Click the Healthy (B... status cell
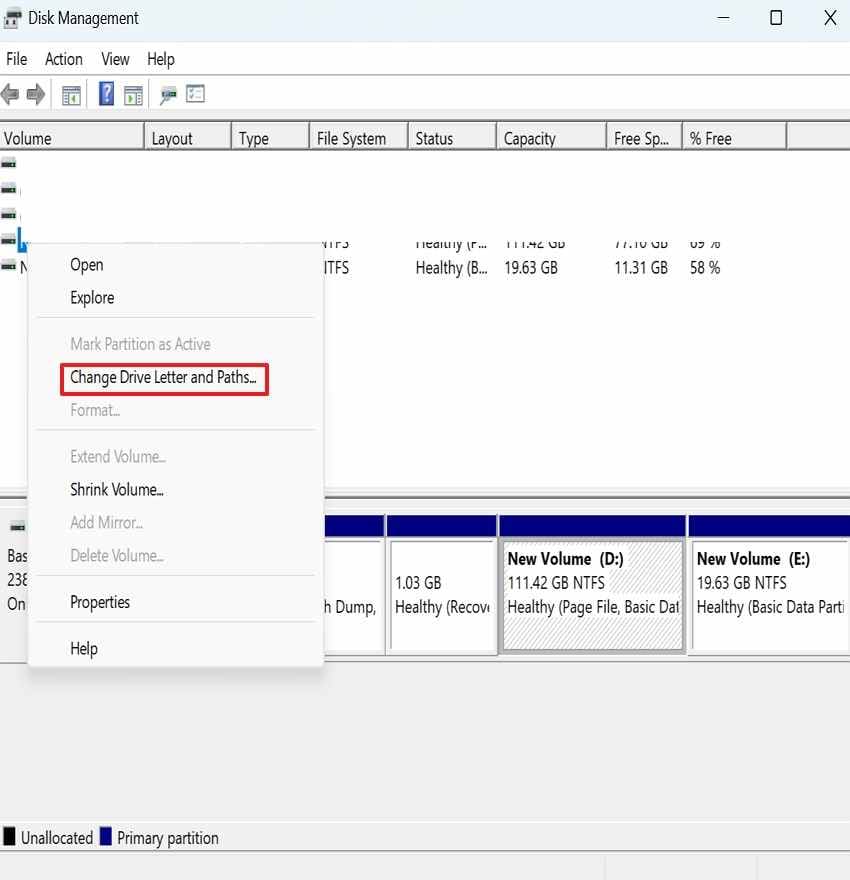Image resolution: width=850 pixels, height=880 pixels. (452, 268)
